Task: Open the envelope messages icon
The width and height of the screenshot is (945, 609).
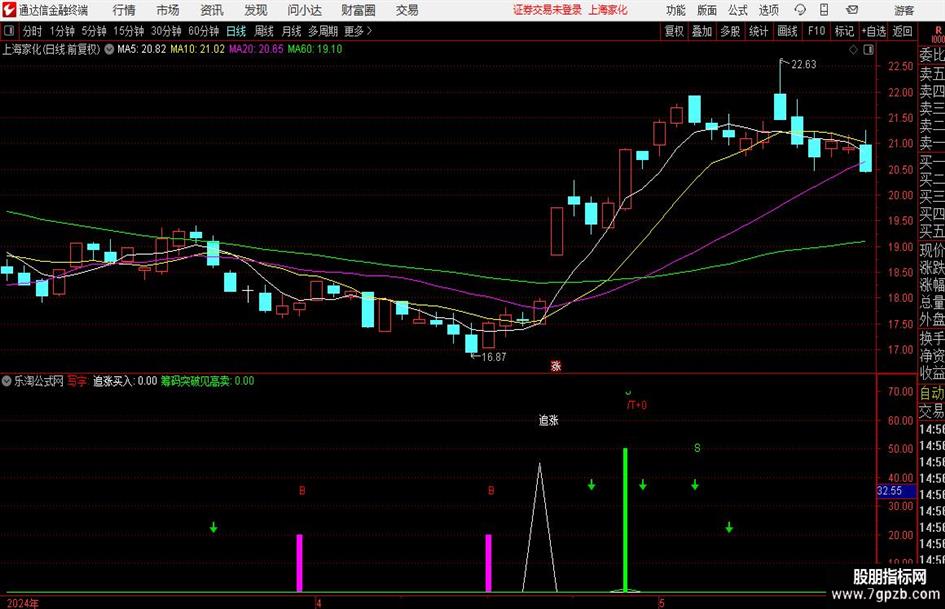Action: coord(852,10)
